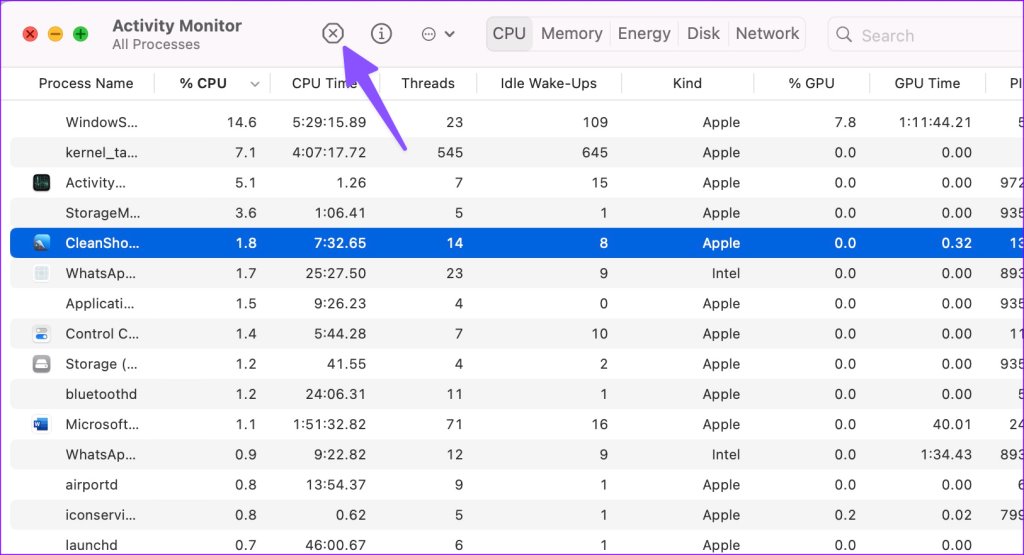
Task: Click the Microsoft Word process icon
Action: pos(42,424)
